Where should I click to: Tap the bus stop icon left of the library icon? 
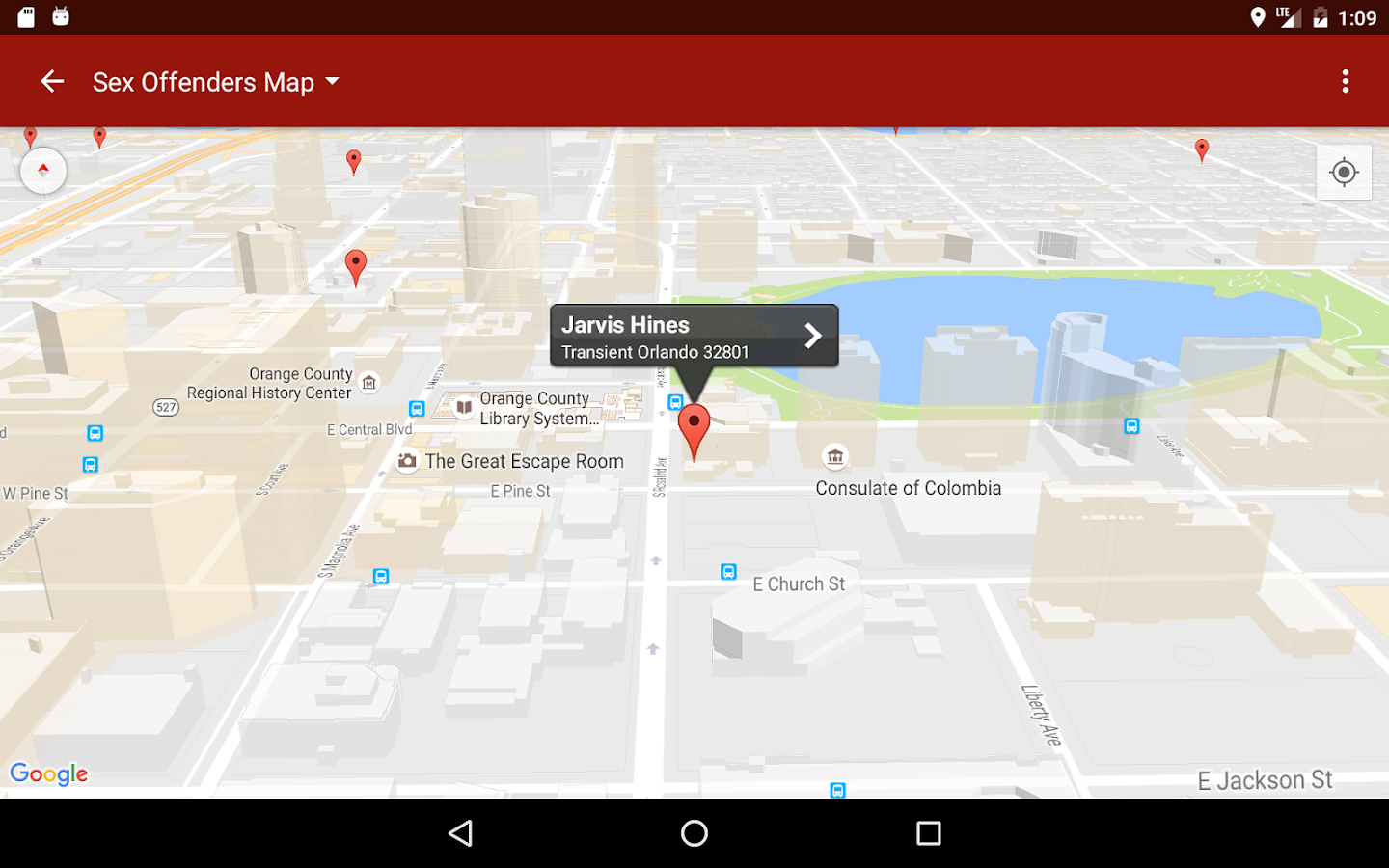(417, 409)
